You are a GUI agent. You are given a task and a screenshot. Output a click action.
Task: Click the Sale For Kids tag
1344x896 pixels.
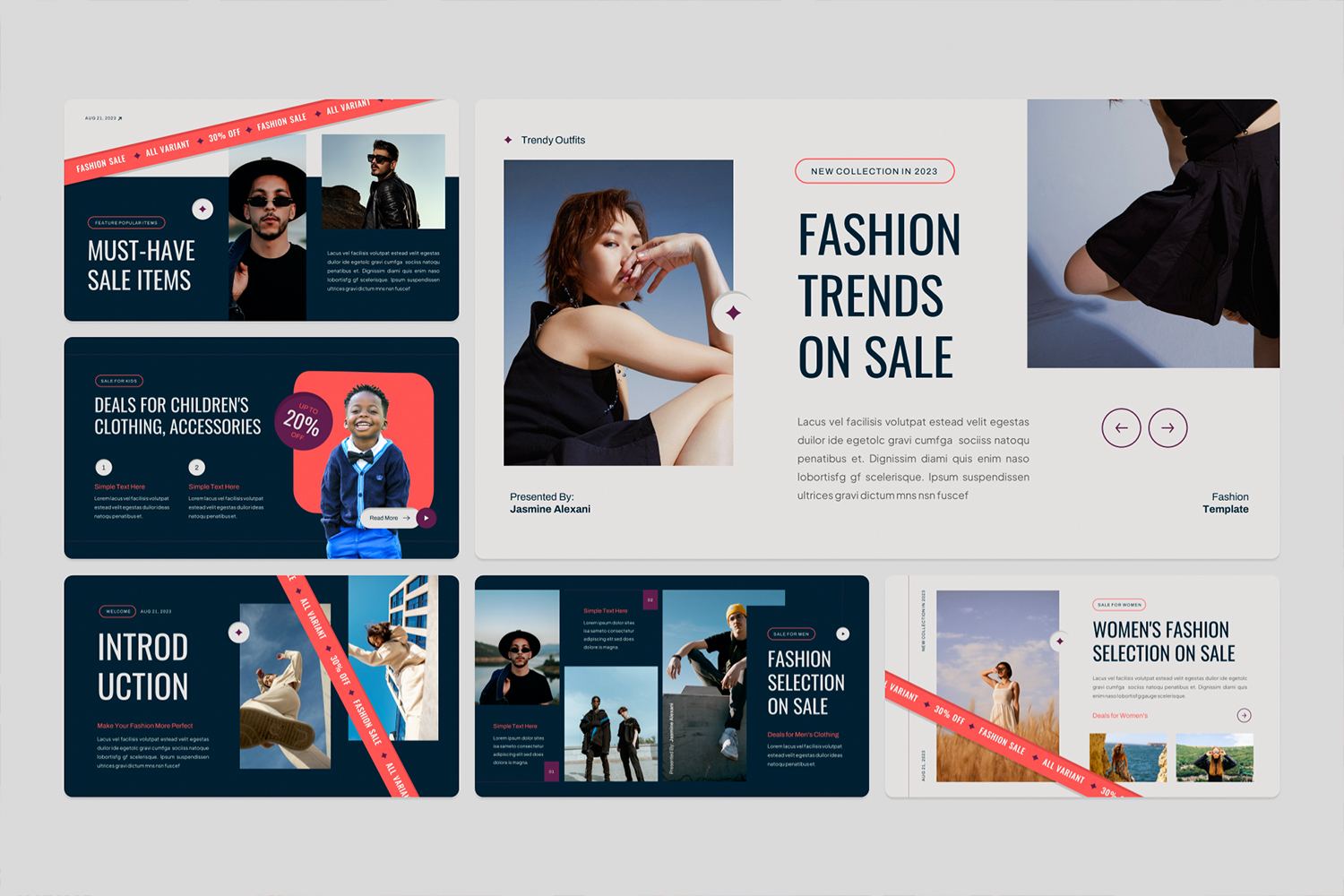tap(119, 381)
